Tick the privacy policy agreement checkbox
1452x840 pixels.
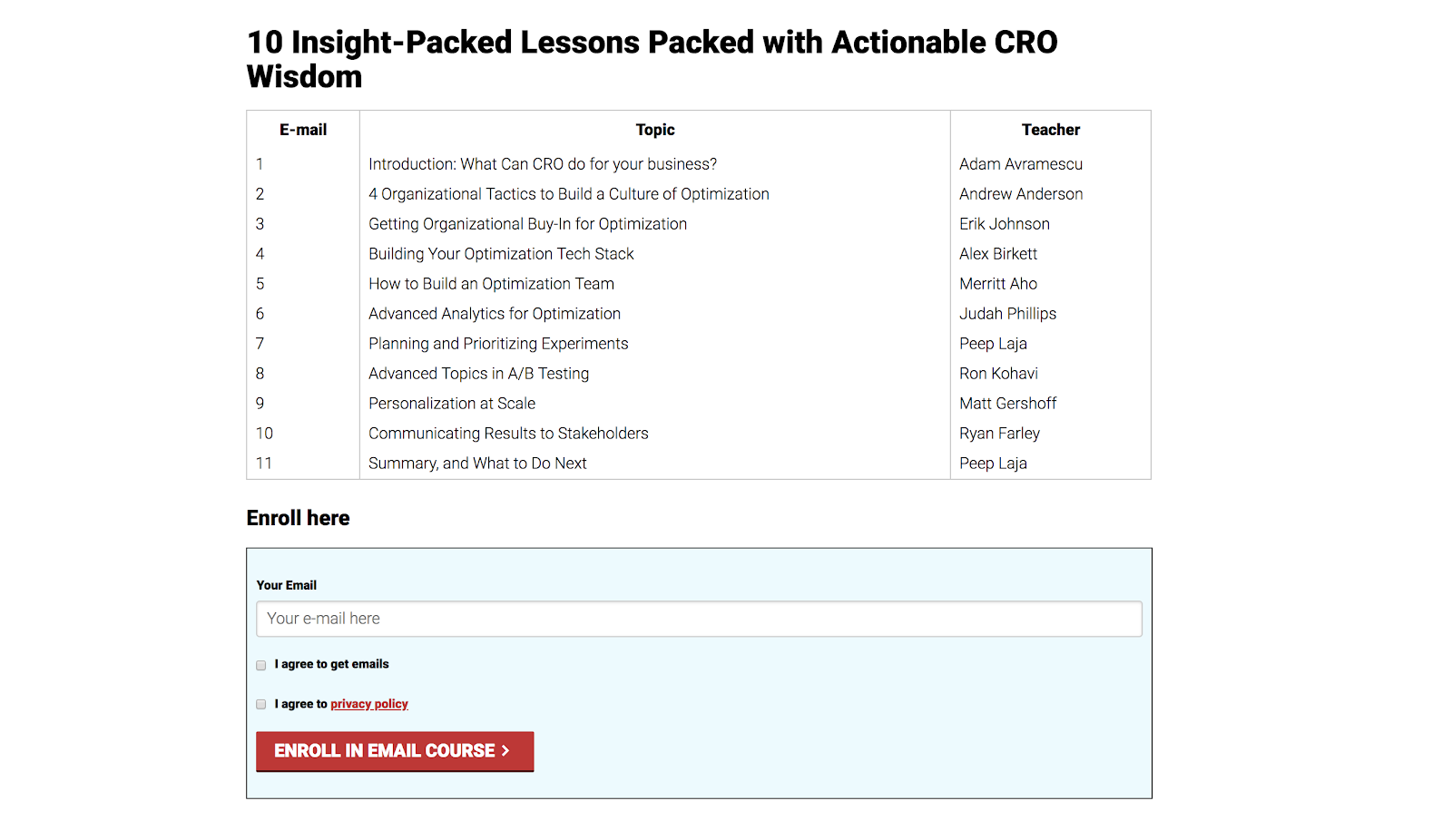(x=261, y=705)
